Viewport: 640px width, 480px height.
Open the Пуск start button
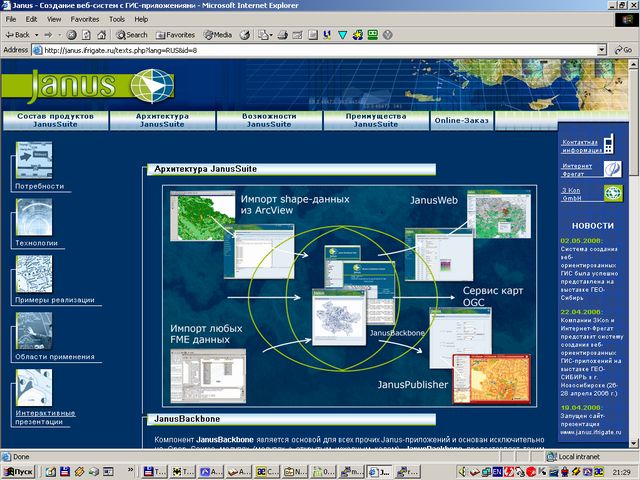click(18, 471)
